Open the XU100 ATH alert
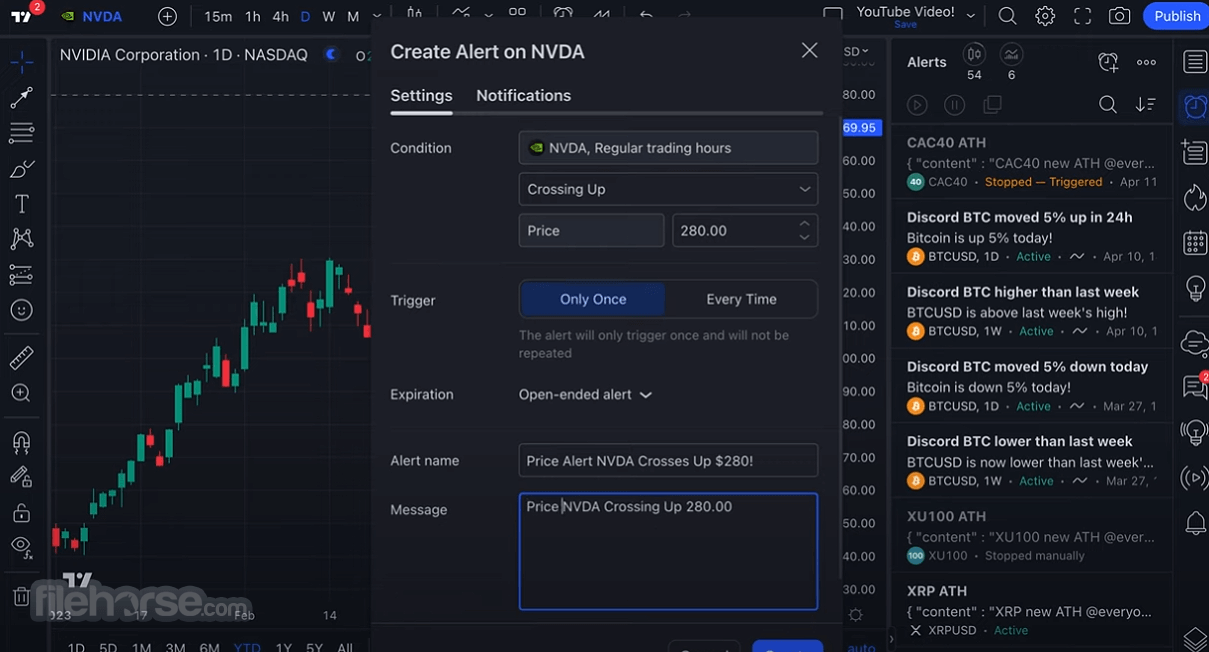This screenshot has width=1209, height=652. pos(1032,536)
